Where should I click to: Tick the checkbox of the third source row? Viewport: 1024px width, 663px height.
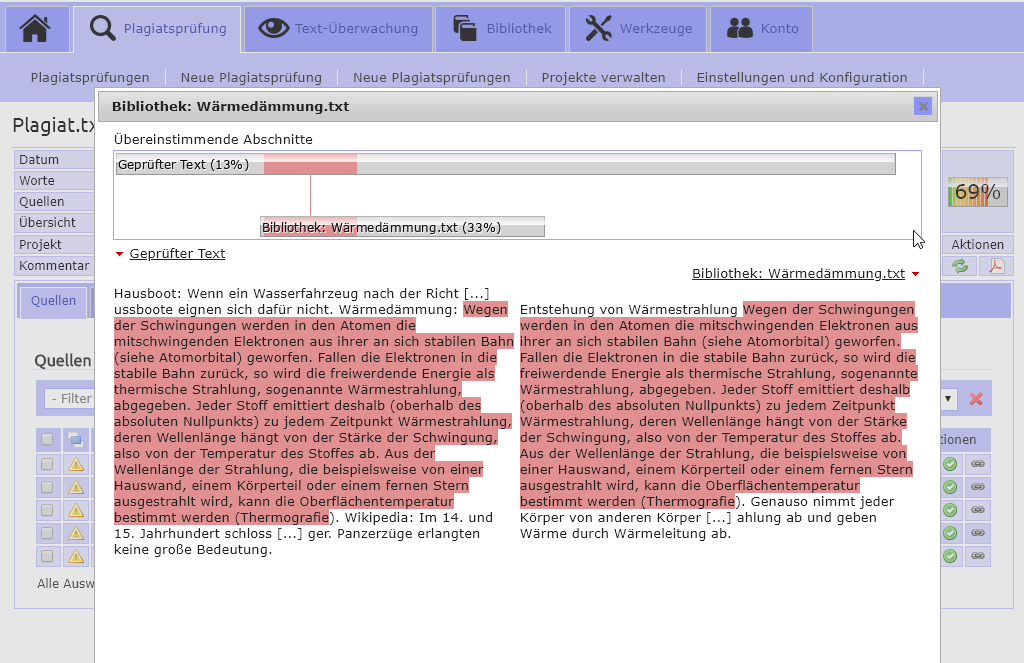click(x=47, y=510)
